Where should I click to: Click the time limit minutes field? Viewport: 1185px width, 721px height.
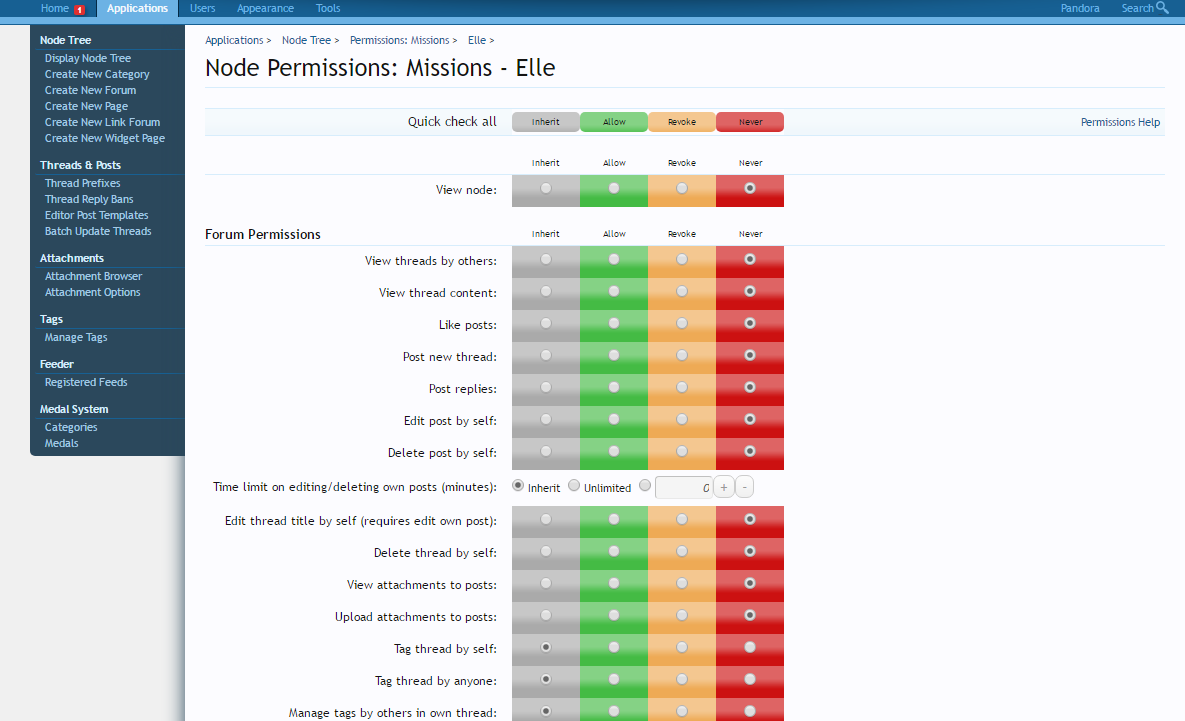(x=683, y=487)
